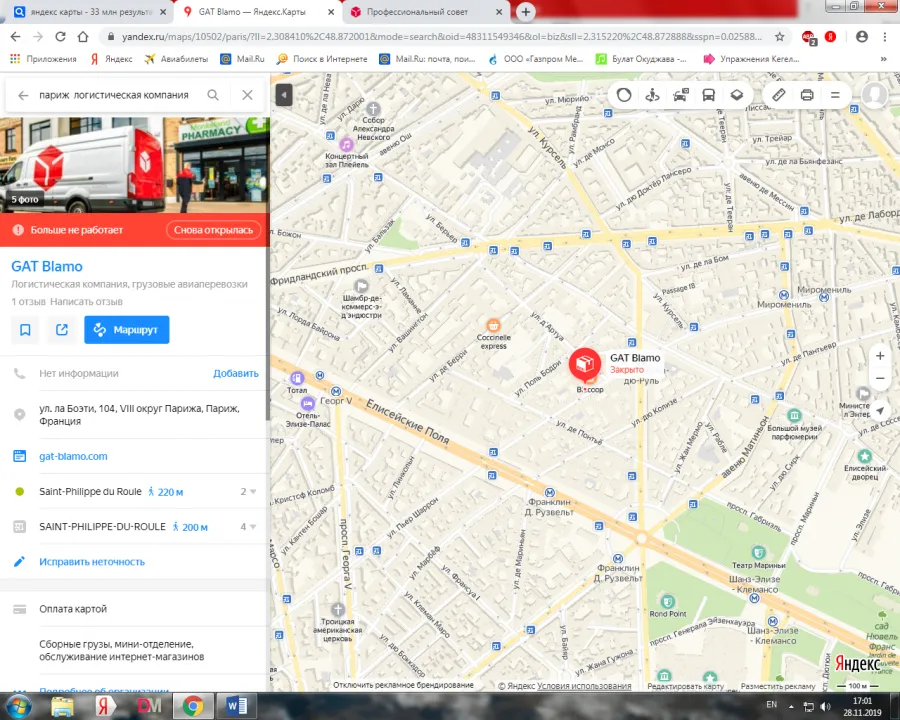The width and height of the screenshot is (900, 720).
Task: Open the GAT Blamo photo gallery thumbnail
Action: coord(134,165)
